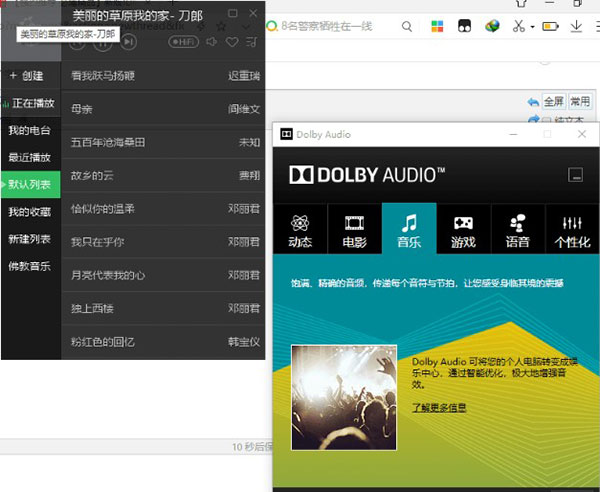Play song 故乡的云
Image resolution: width=600 pixels, height=492 pixels.
(163, 176)
